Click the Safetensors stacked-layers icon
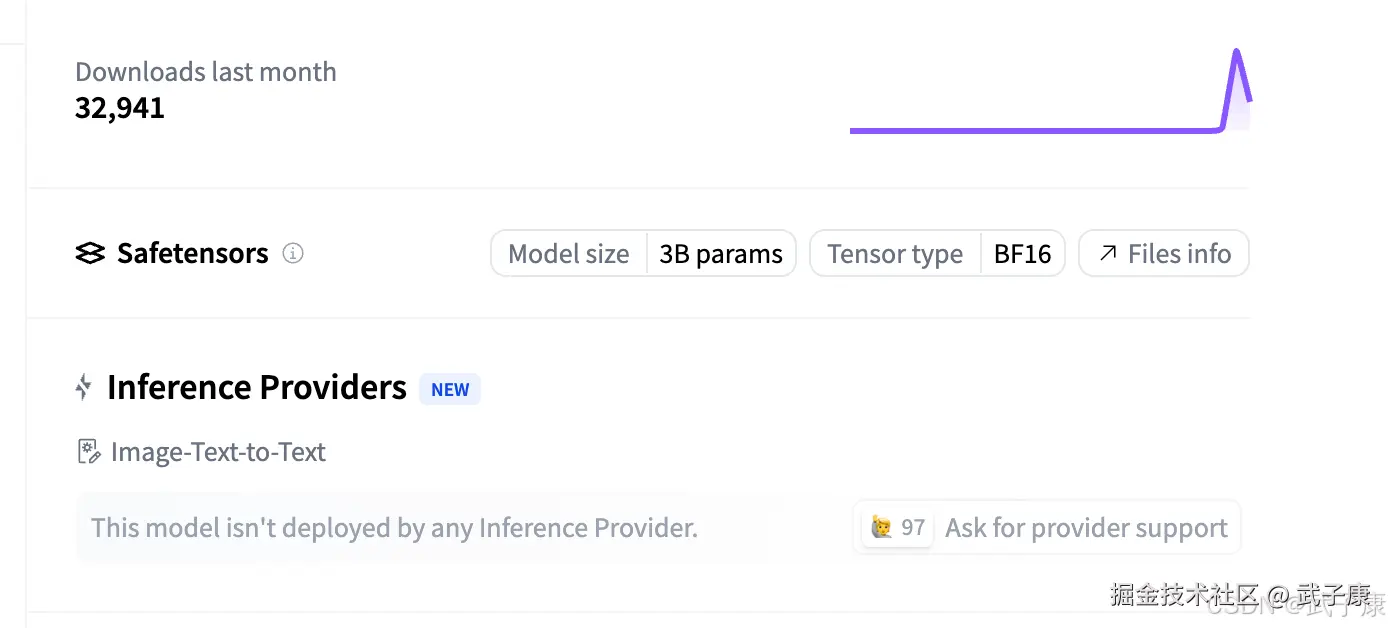Screen dimensions: 1390x628 tap(90, 254)
